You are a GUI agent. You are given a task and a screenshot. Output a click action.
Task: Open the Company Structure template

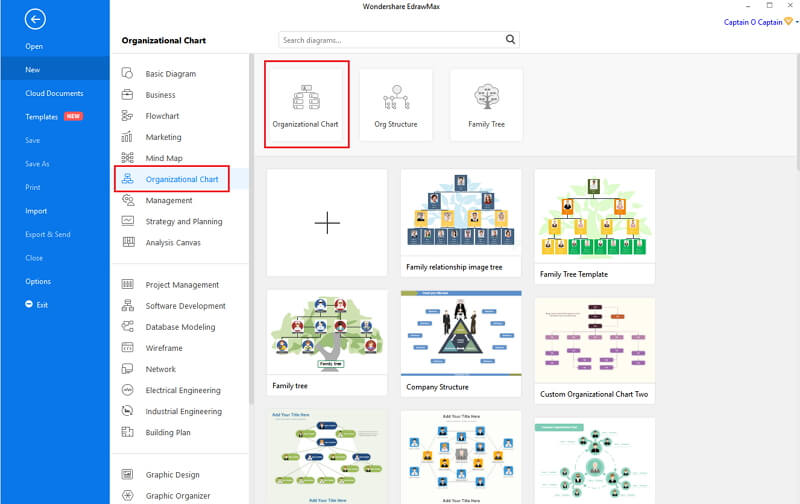461,343
